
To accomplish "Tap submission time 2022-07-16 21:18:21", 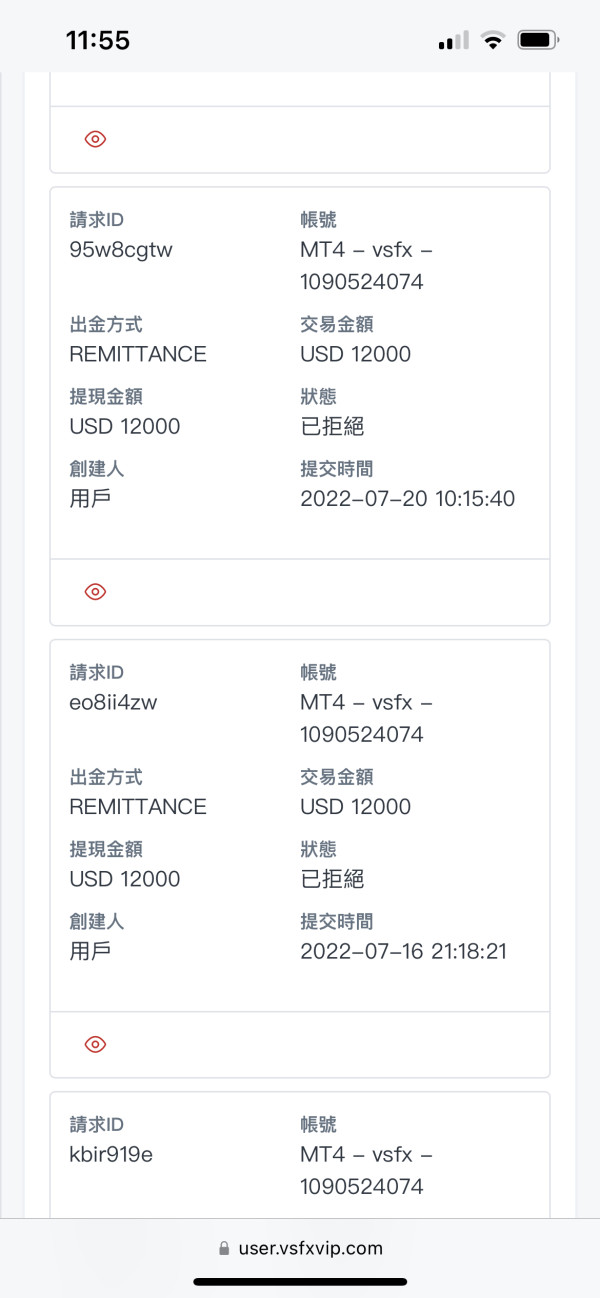I will [x=403, y=950].
